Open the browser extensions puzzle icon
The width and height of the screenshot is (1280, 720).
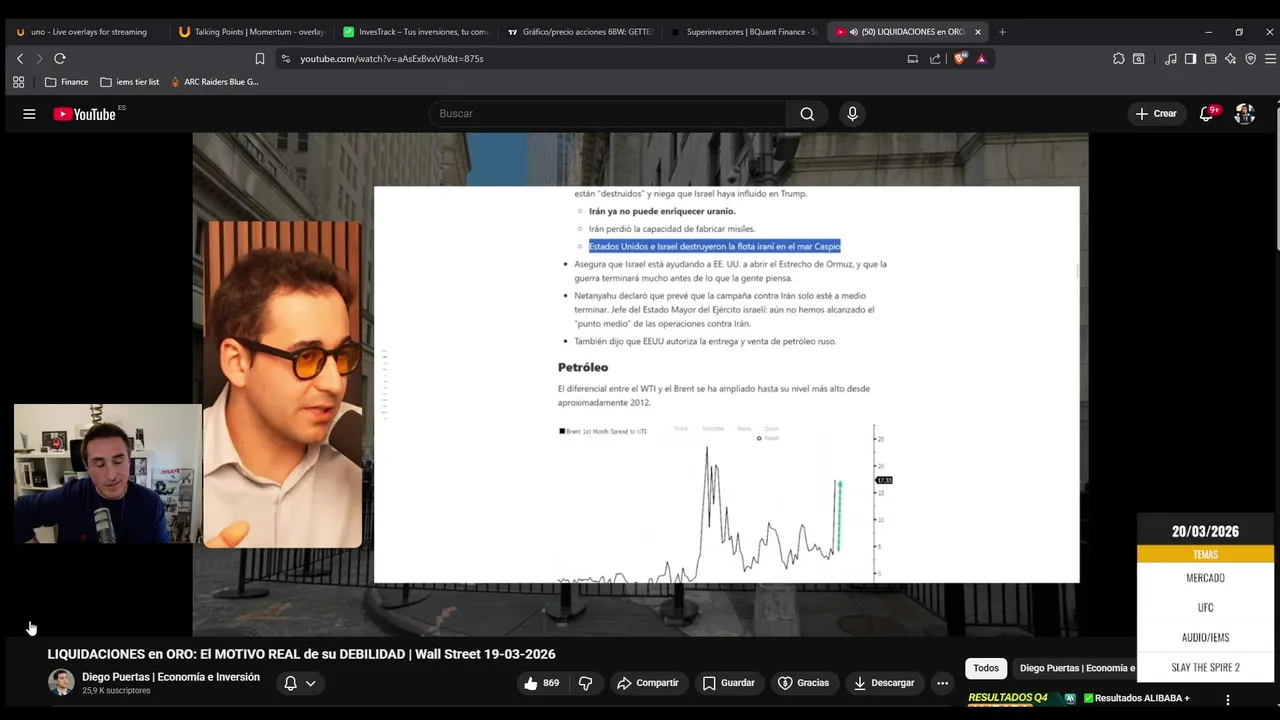1118,59
